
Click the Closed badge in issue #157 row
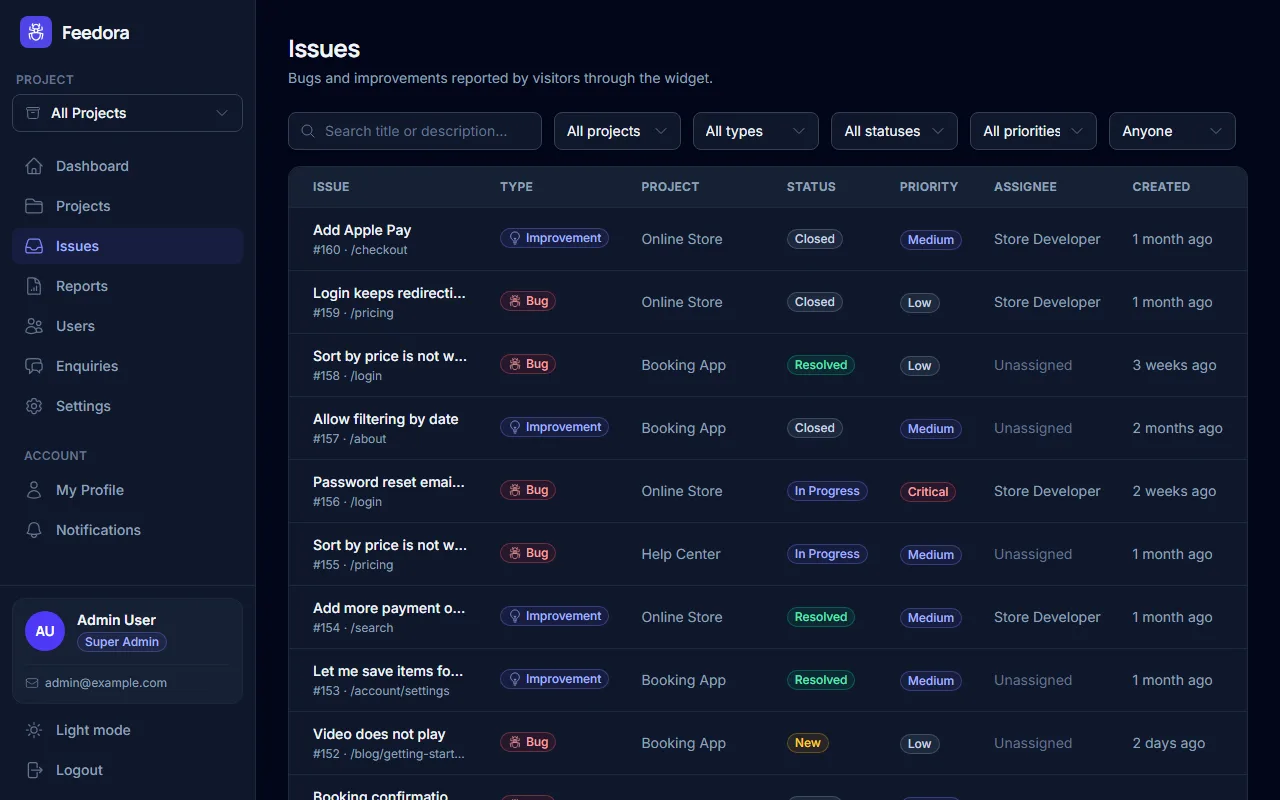pyautogui.click(x=815, y=428)
